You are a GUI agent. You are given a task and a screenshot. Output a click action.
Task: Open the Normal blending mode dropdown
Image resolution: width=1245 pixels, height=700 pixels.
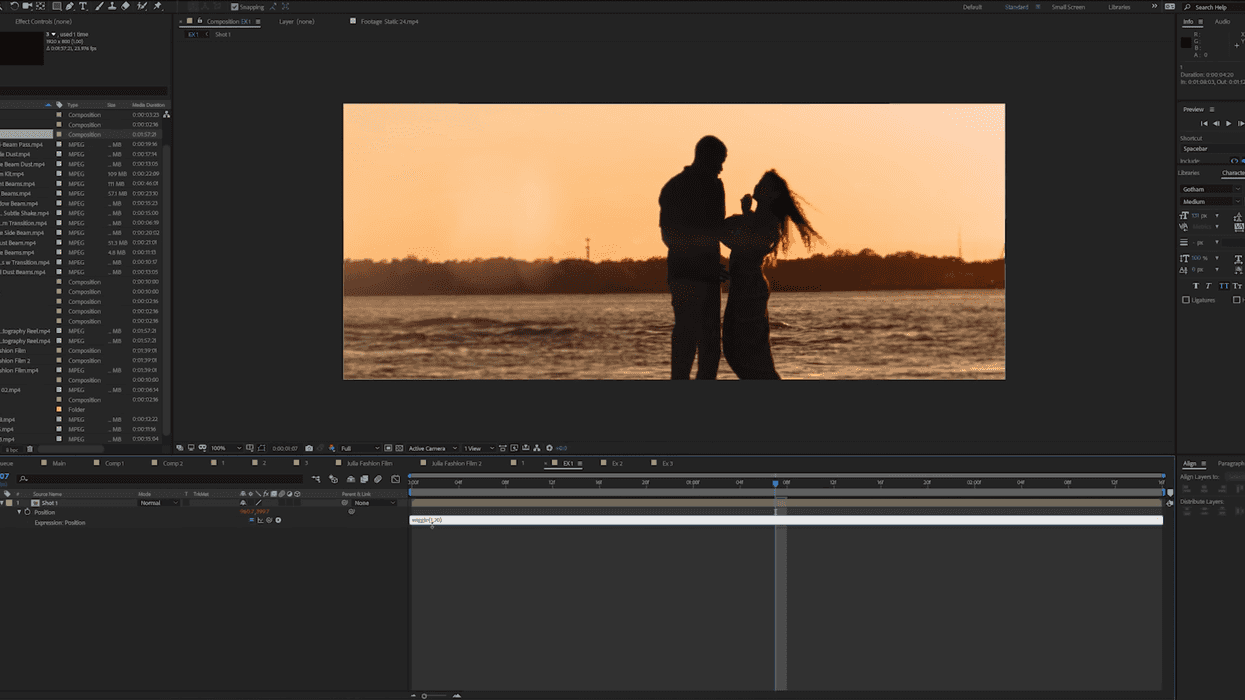(x=158, y=503)
